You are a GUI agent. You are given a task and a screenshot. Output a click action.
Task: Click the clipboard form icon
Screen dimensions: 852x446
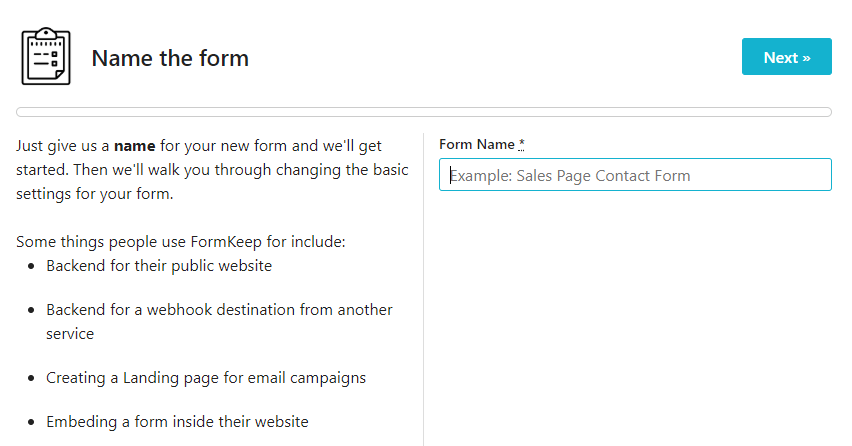pos(46,57)
